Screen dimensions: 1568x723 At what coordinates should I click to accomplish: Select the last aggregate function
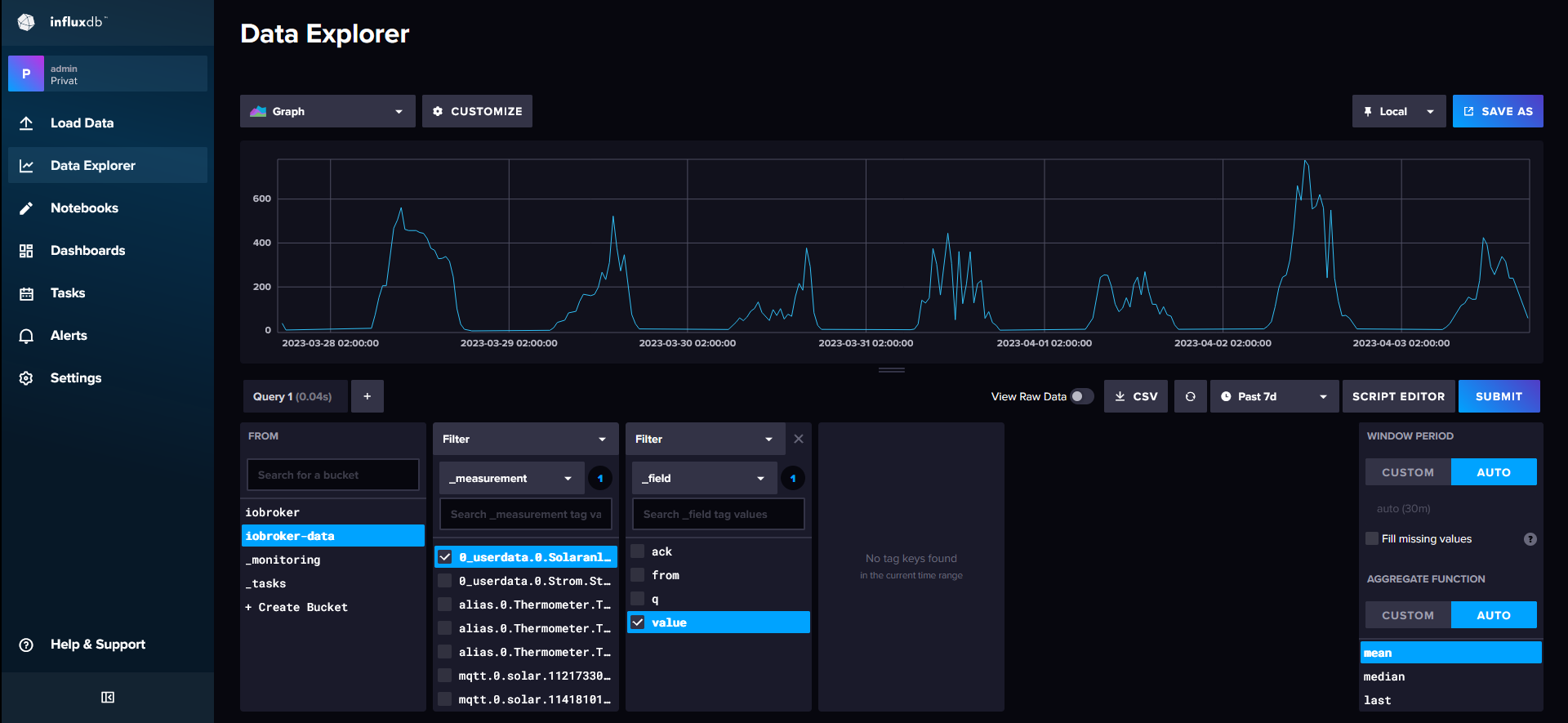point(1451,700)
